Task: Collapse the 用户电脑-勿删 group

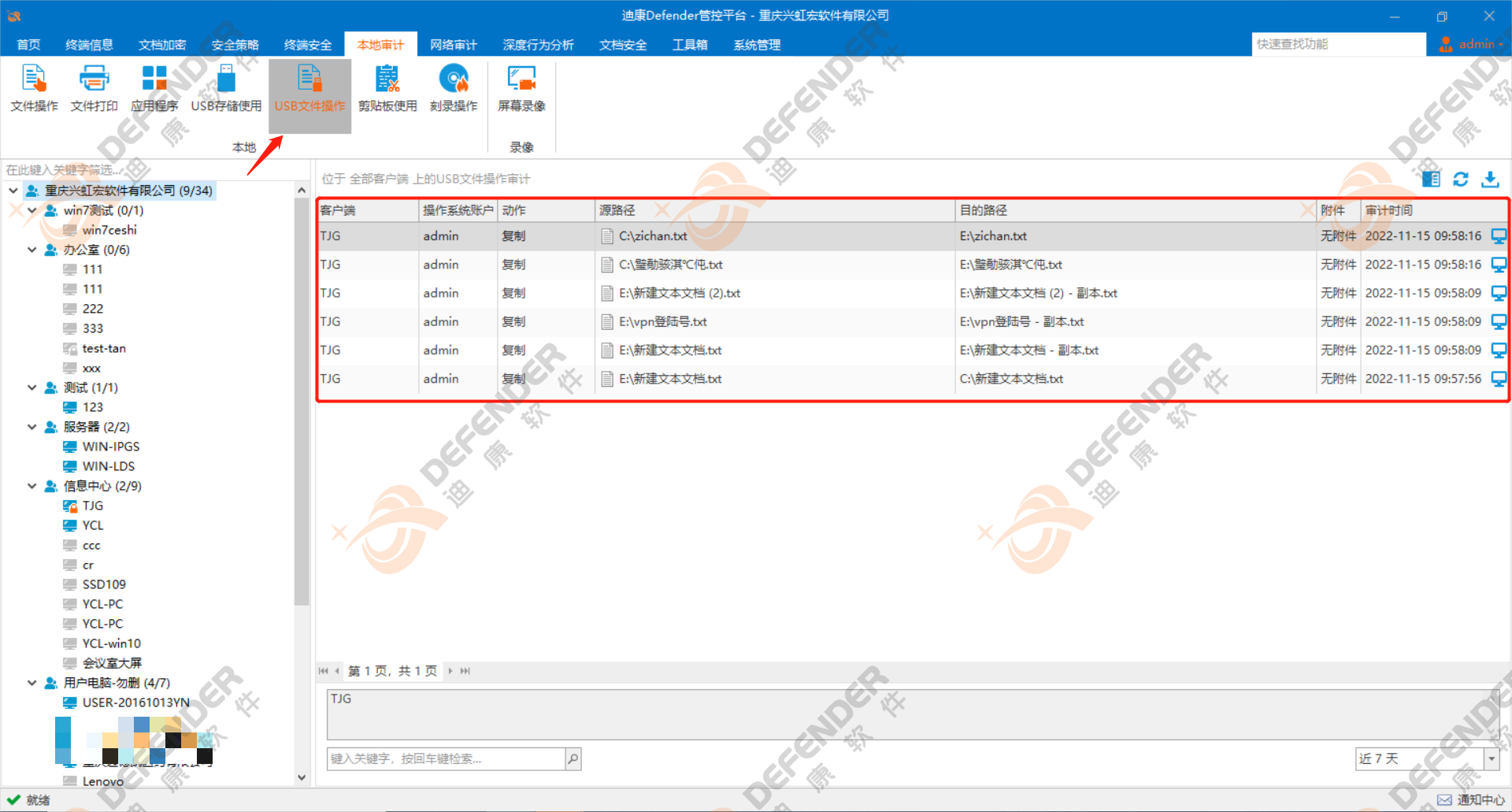Action: point(32,683)
